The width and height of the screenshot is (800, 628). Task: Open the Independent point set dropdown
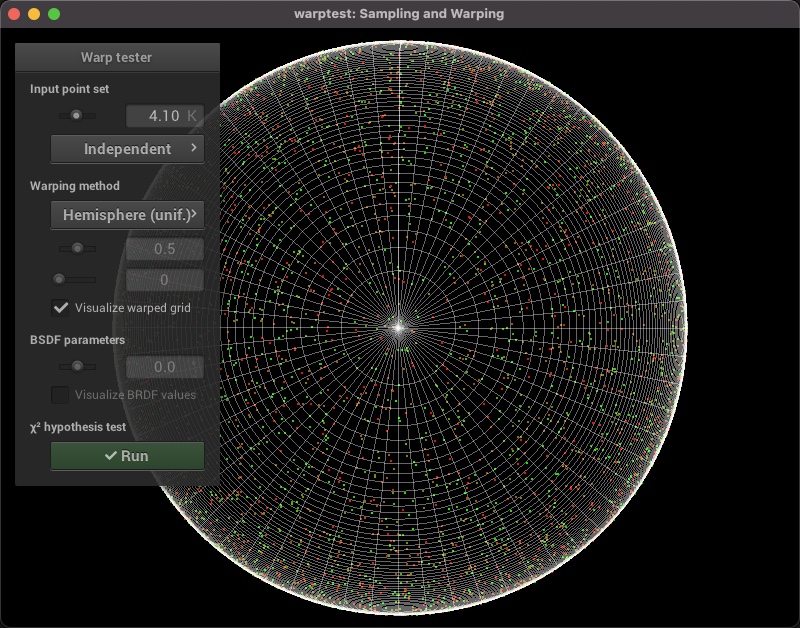tap(127, 149)
